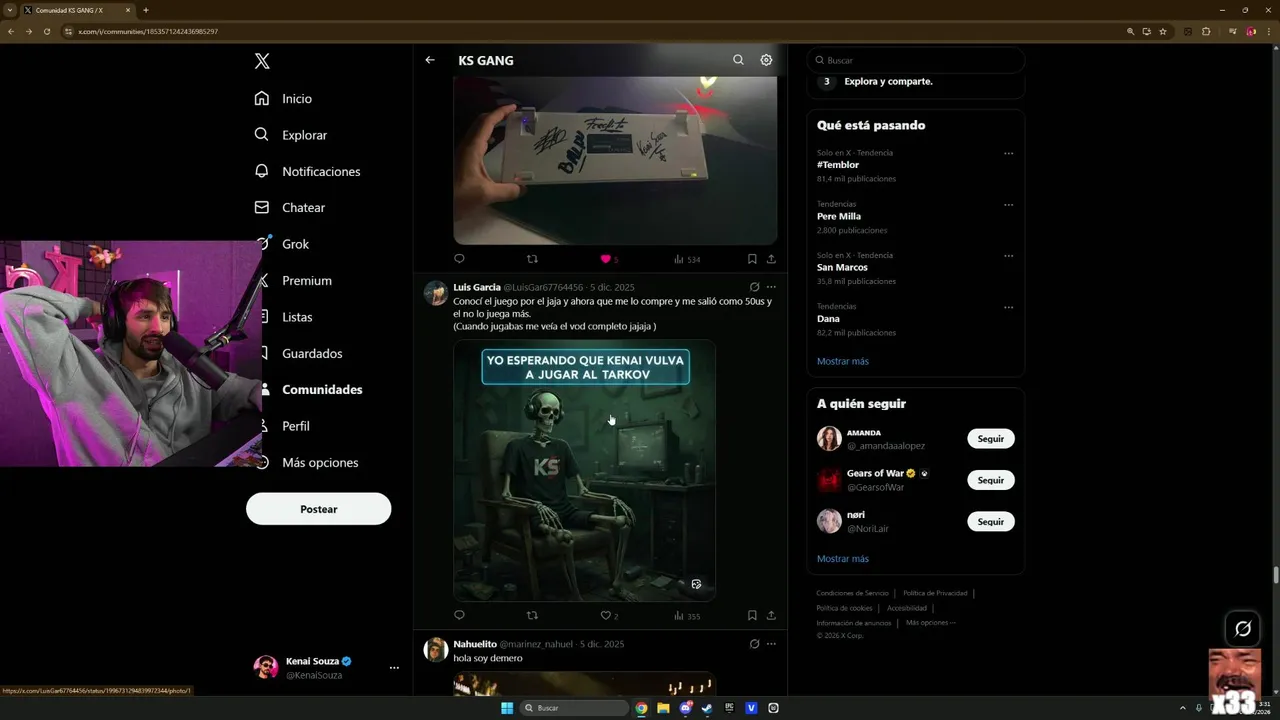Open KS GANG community settings gear
The image size is (1280, 720).
point(766,60)
